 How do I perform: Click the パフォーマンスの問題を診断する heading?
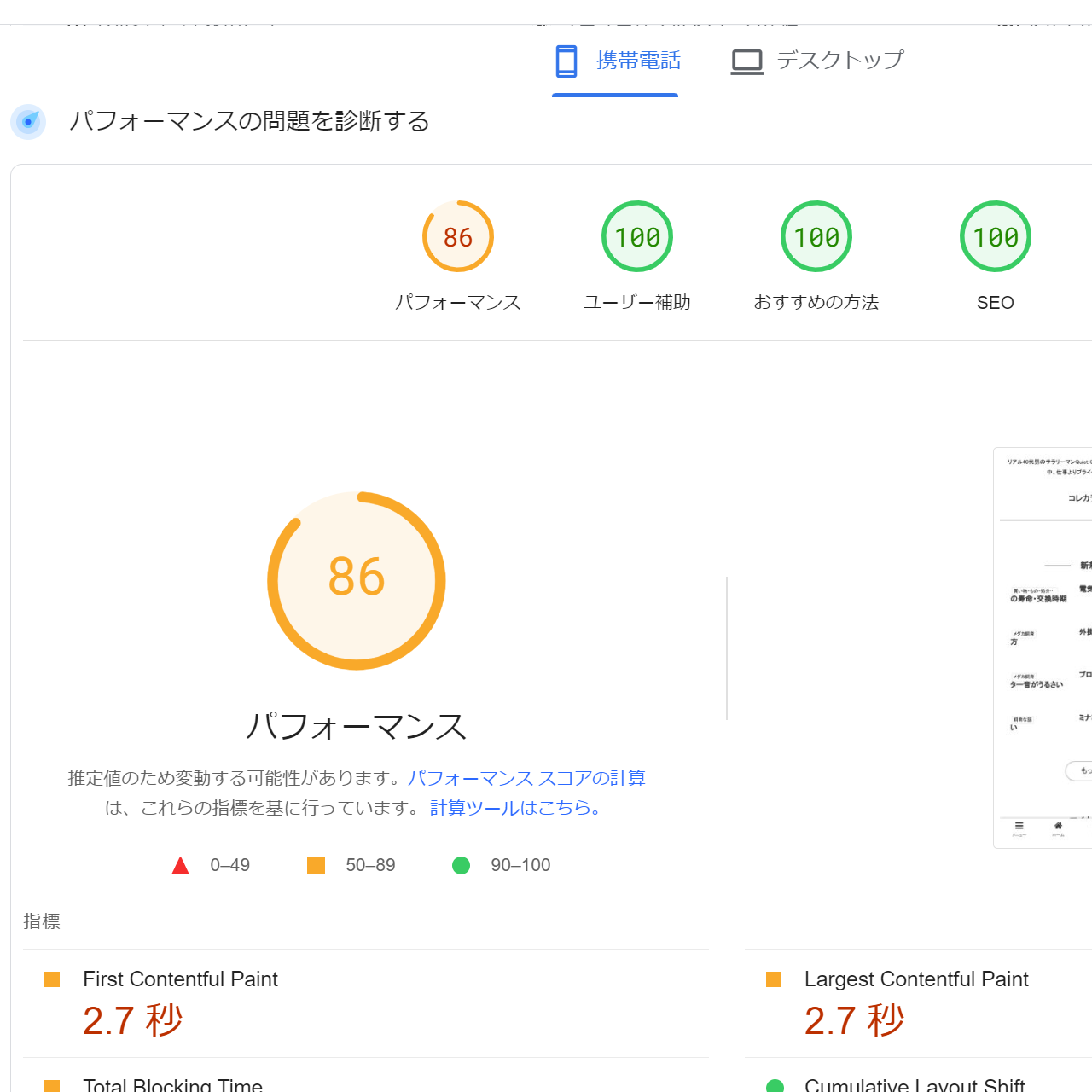click(249, 121)
